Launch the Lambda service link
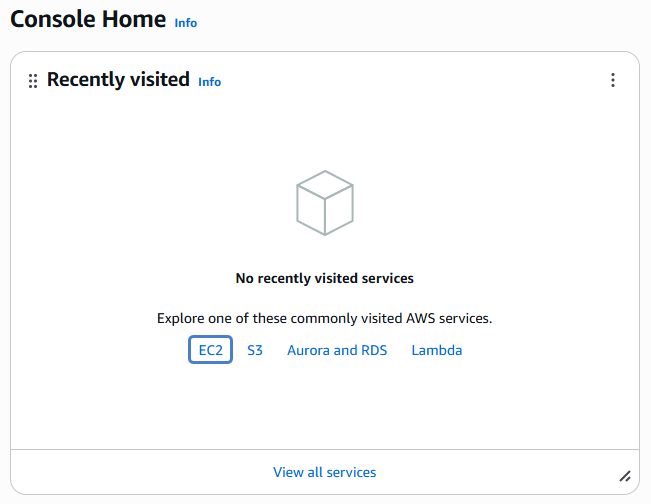The width and height of the screenshot is (651, 504). [437, 350]
